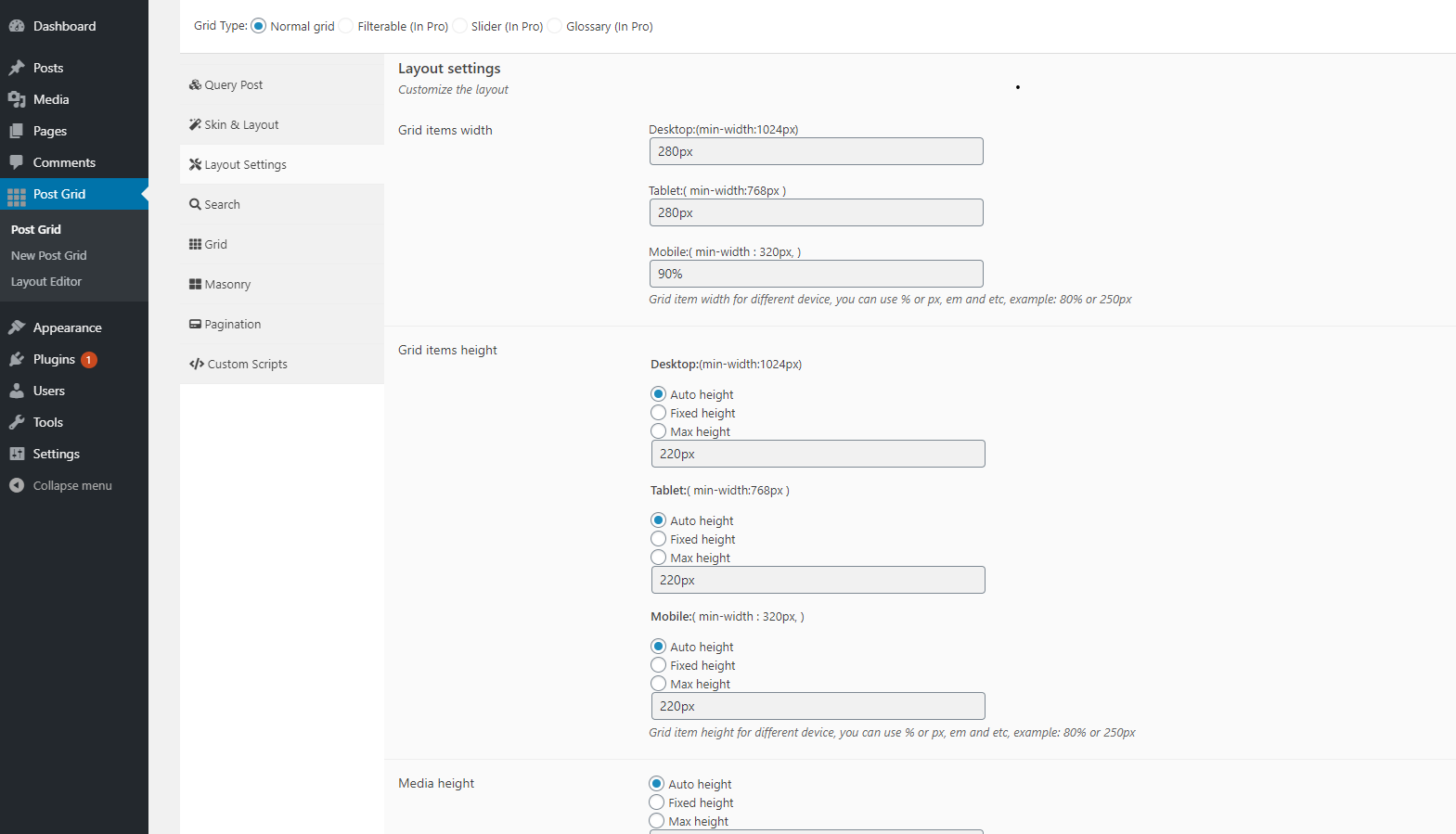Select Max height for Tablet grid items
The height and width of the screenshot is (834, 1456).
(x=659, y=558)
